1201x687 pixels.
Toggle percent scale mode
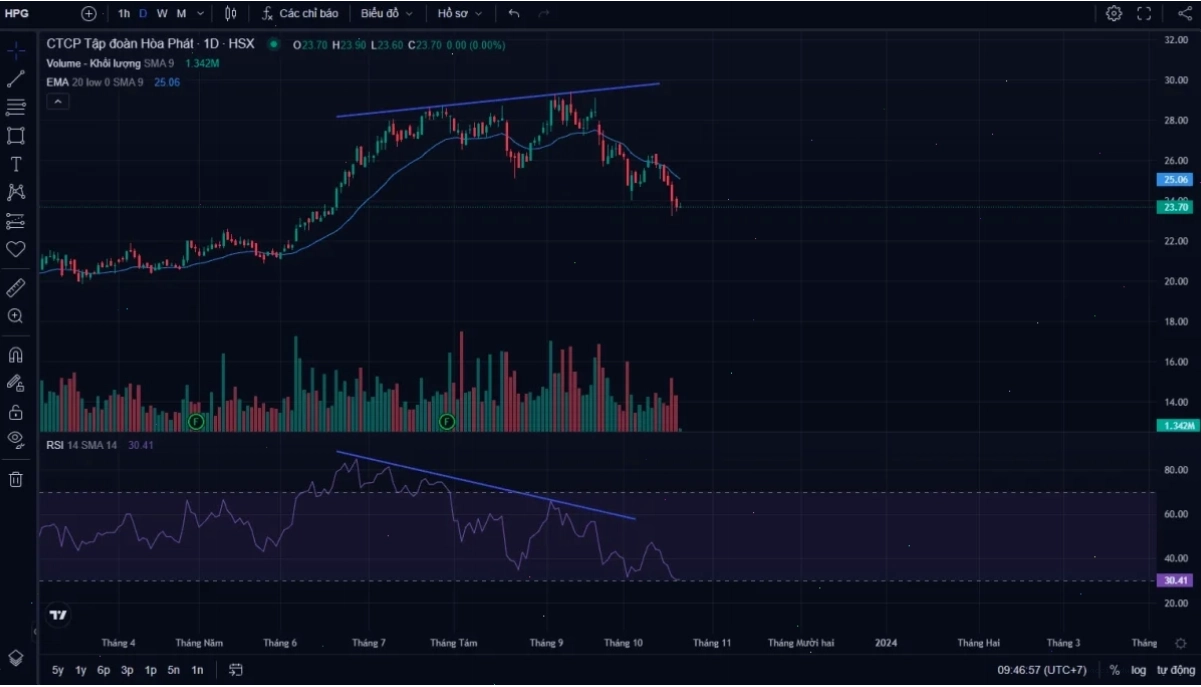click(1114, 670)
